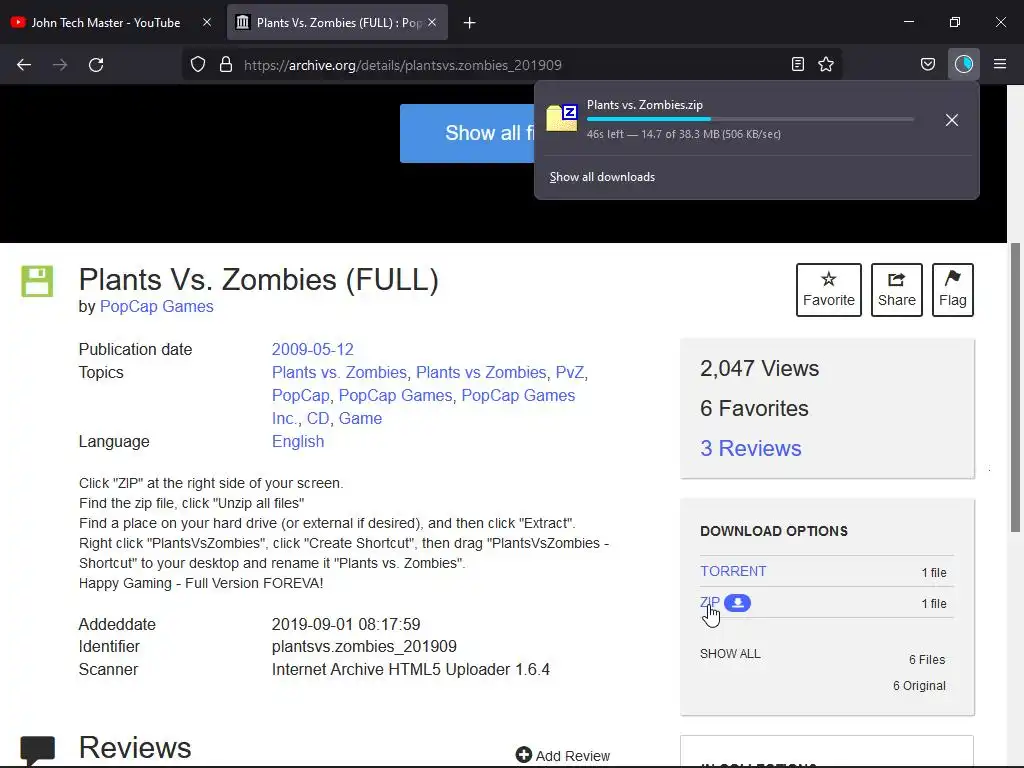Click the Favorite button
The height and width of the screenshot is (768, 1024).
tap(829, 290)
